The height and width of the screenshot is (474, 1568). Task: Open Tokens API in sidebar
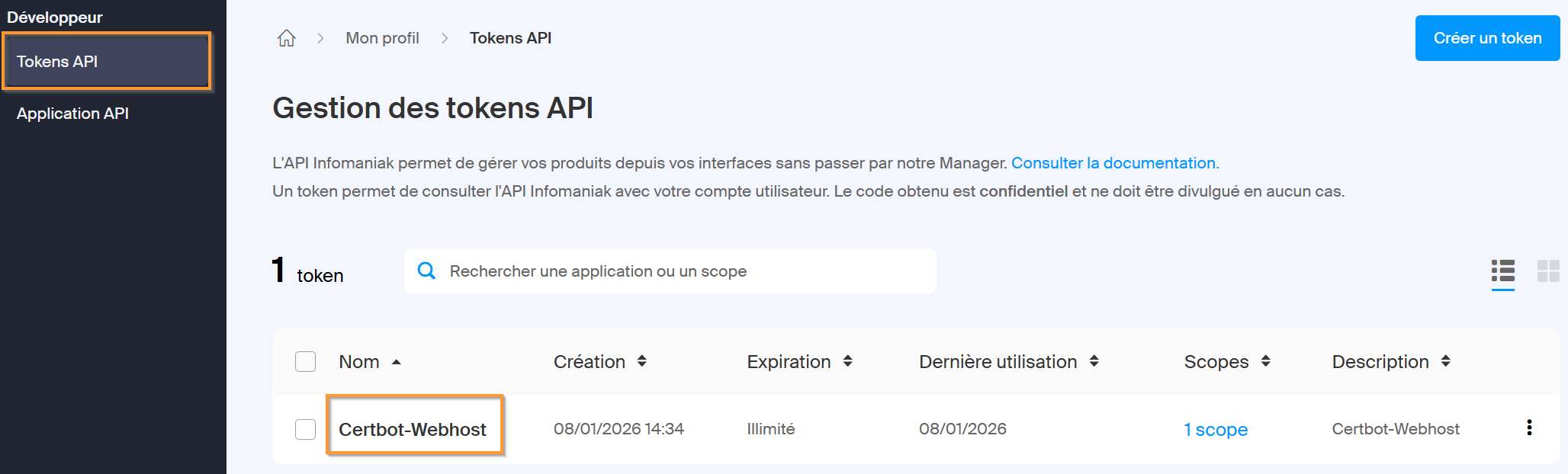(x=107, y=61)
